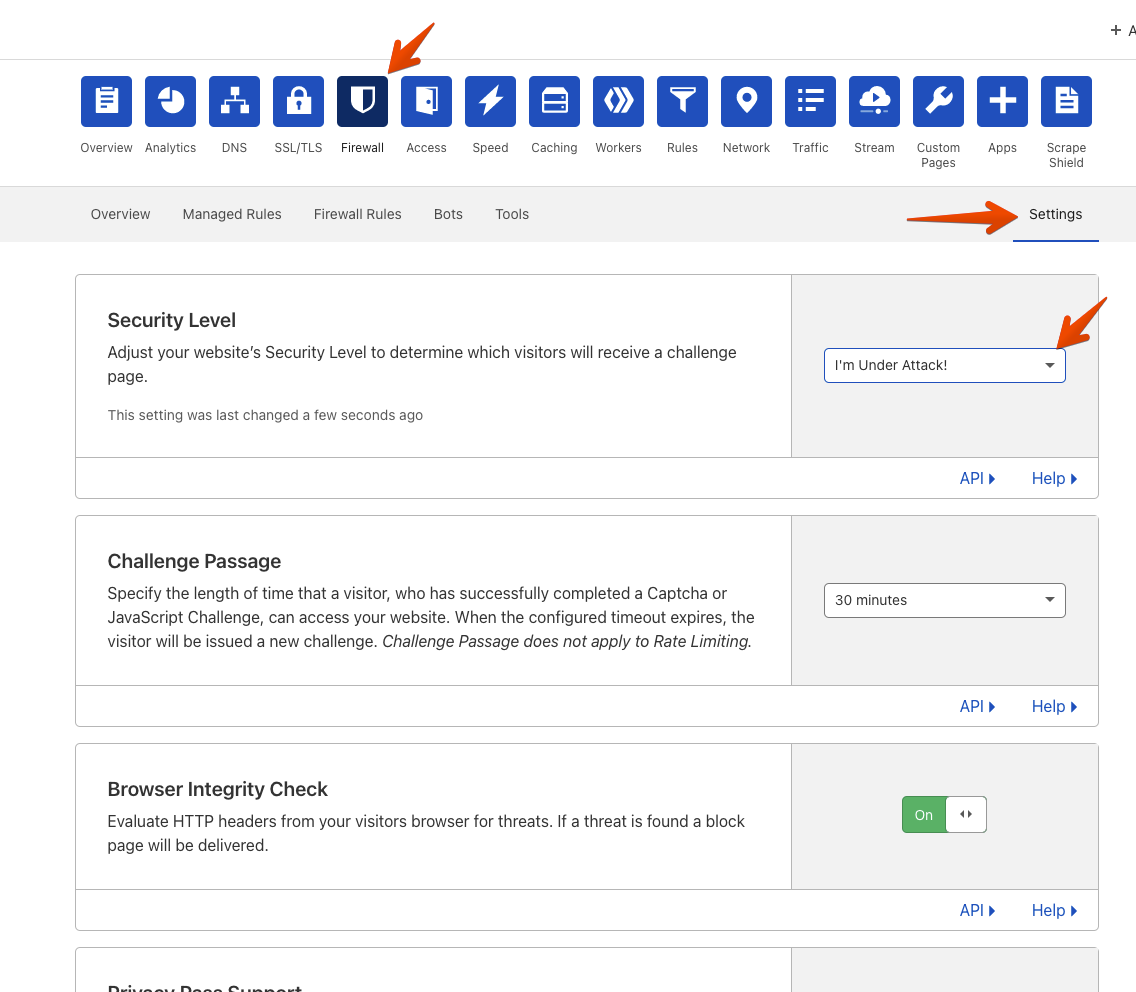1136x992 pixels.
Task: Open API link under Browser Integrity Check
Action: 977,910
